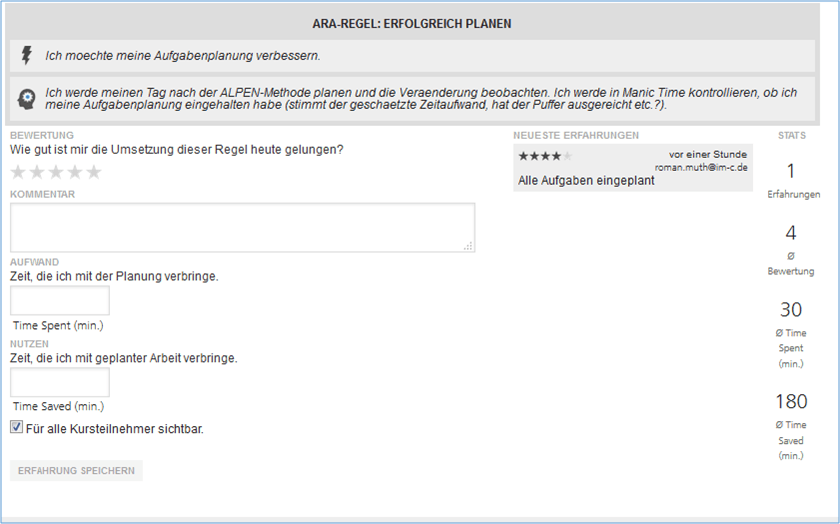Viewport: 840px width, 524px height.
Task: Click the Erfahrung Speichern button
Action: pos(76,470)
